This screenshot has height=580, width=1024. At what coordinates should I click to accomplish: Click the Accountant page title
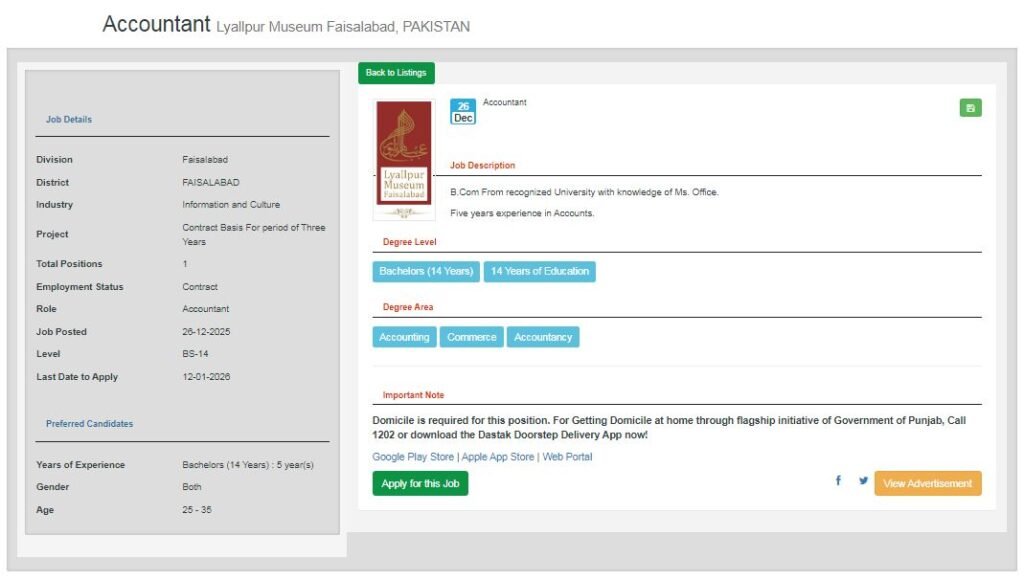click(x=156, y=25)
